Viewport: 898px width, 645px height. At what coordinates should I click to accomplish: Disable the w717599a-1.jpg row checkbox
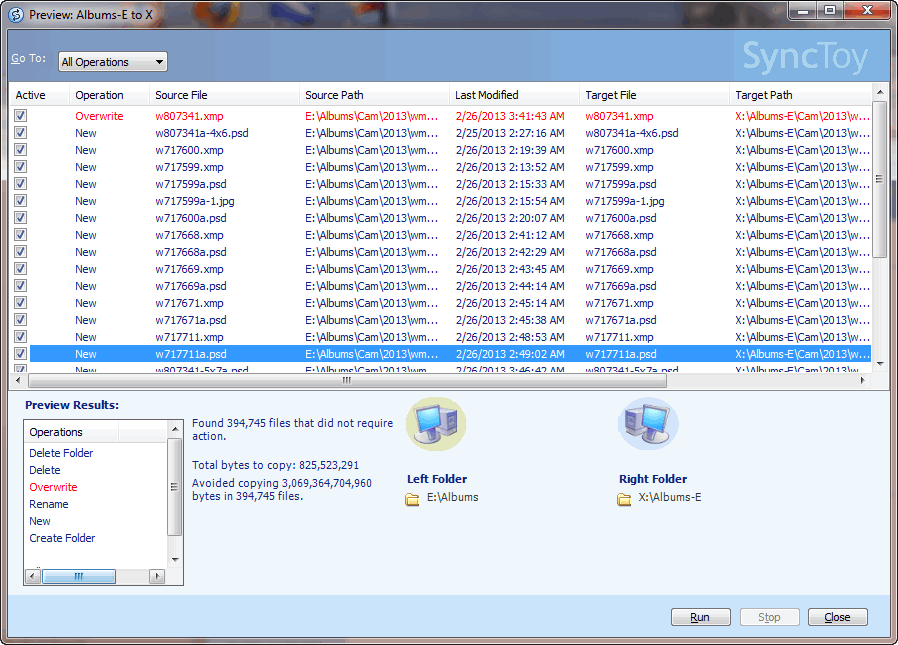coord(21,201)
